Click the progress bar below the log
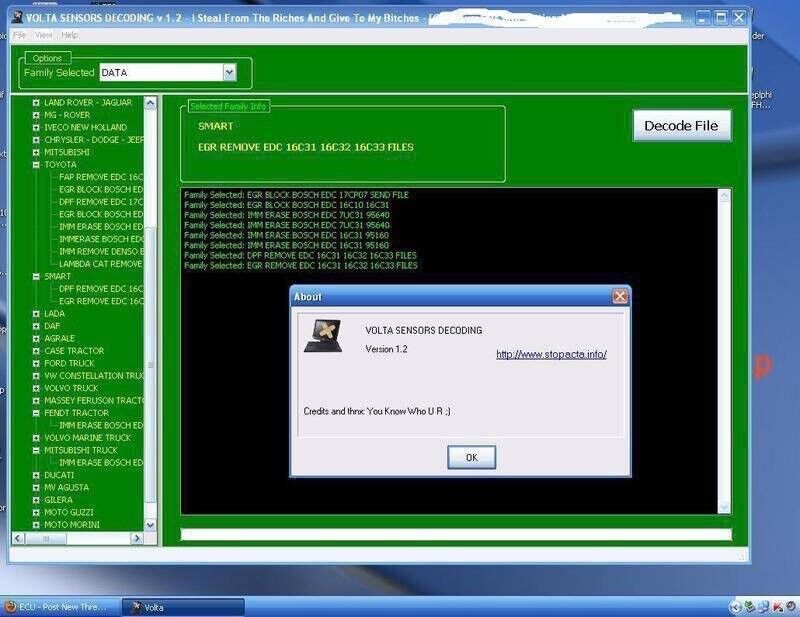 pos(456,534)
